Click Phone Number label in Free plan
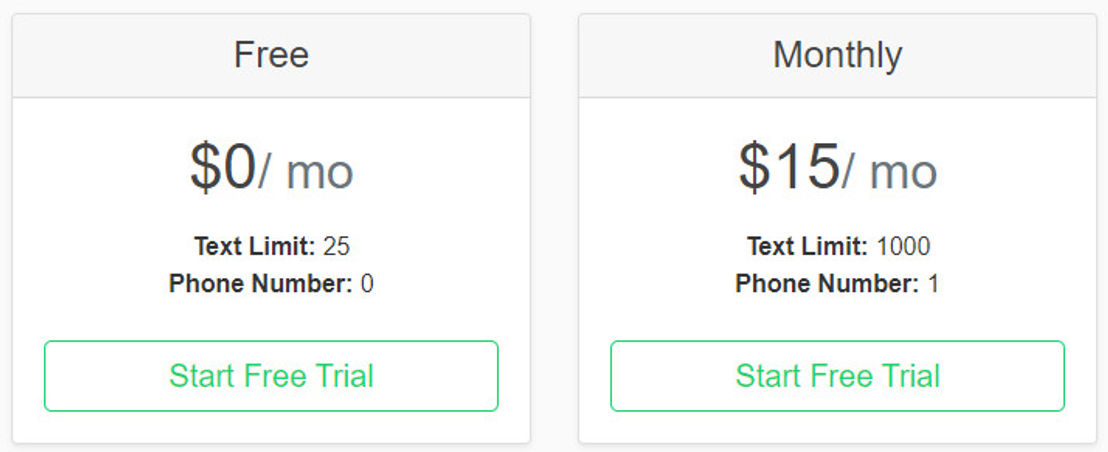 (261, 284)
